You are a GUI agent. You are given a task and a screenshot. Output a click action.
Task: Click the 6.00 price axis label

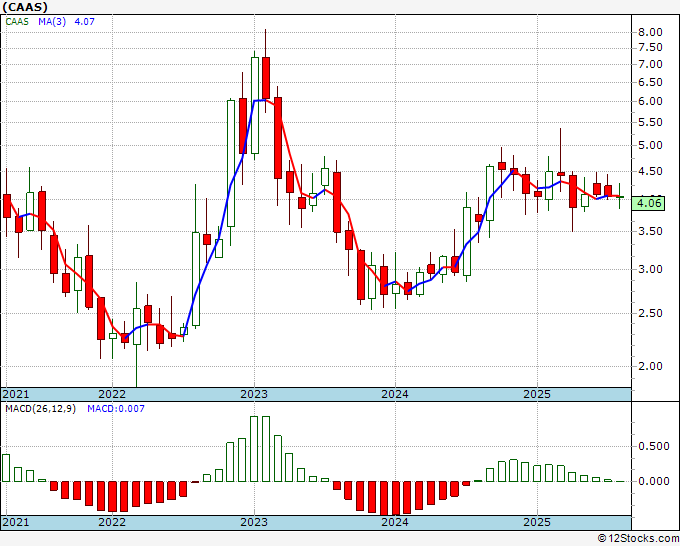(x=650, y=101)
